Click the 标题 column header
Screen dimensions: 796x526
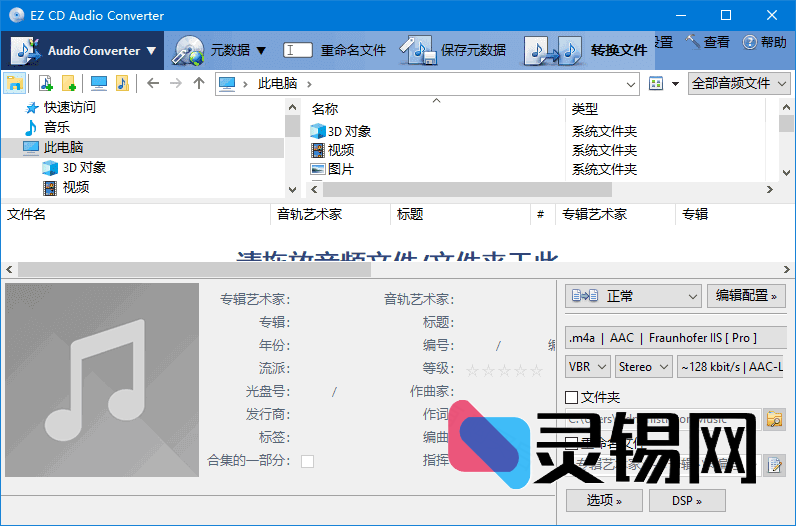pyautogui.click(x=410, y=214)
